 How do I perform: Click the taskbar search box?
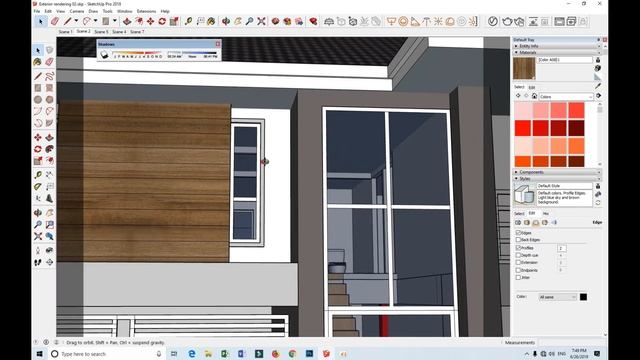coord(106,354)
